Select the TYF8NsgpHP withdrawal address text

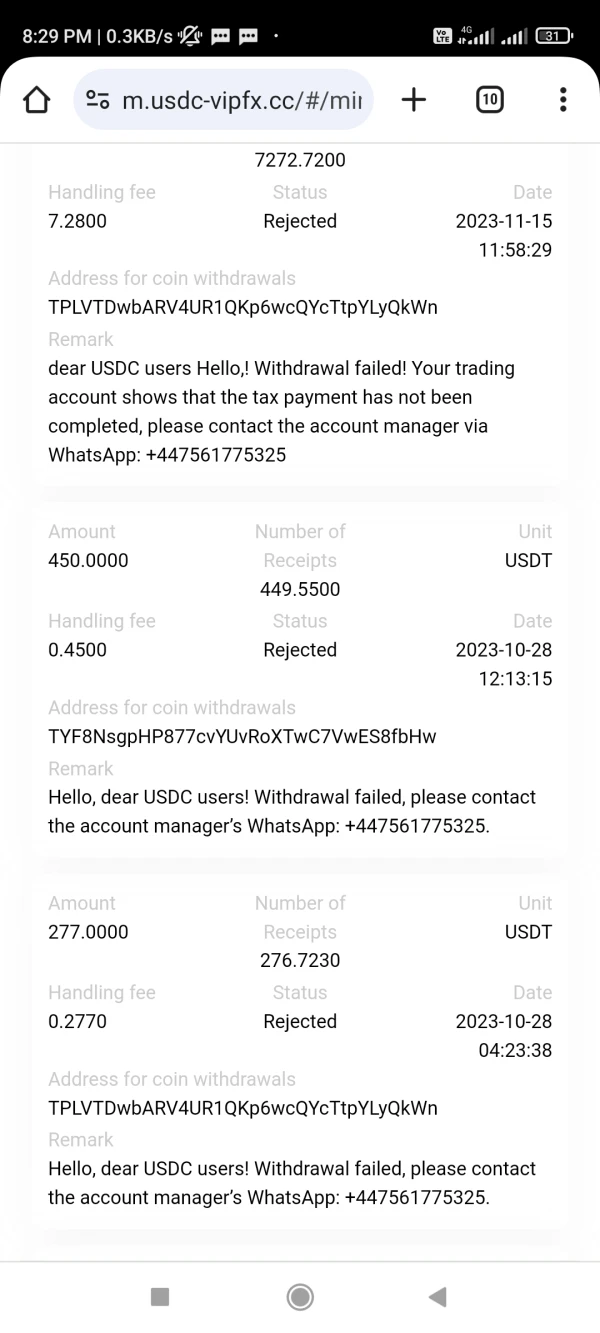coord(242,737)
